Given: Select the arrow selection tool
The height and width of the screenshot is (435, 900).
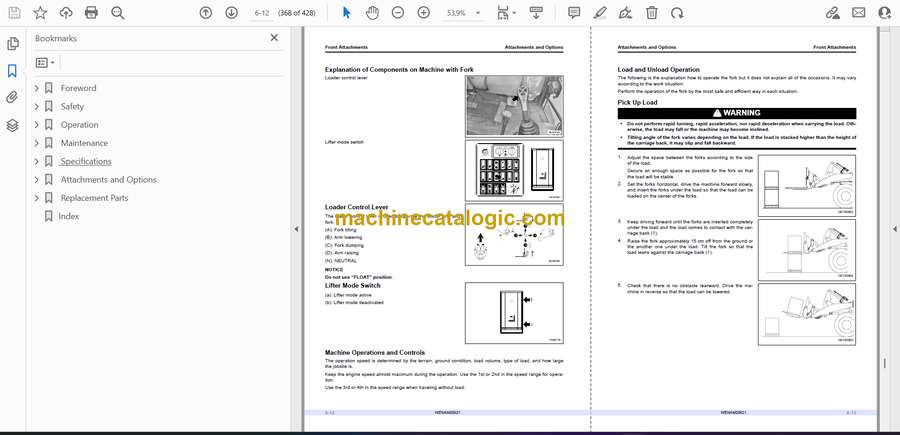Looking at the screenshot, I should coord(347,13).
